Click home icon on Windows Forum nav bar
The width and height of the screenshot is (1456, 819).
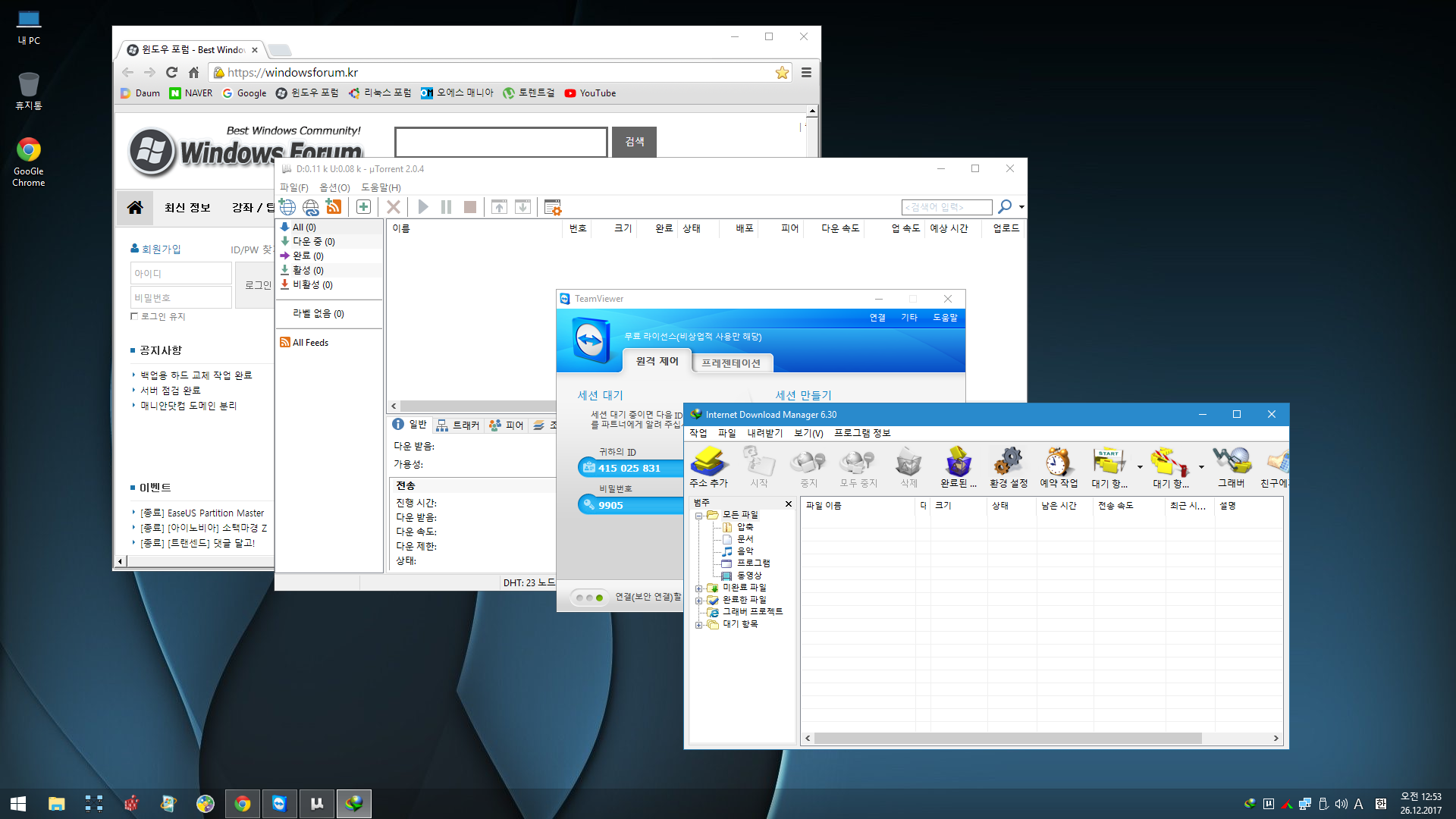pos(135,208)
